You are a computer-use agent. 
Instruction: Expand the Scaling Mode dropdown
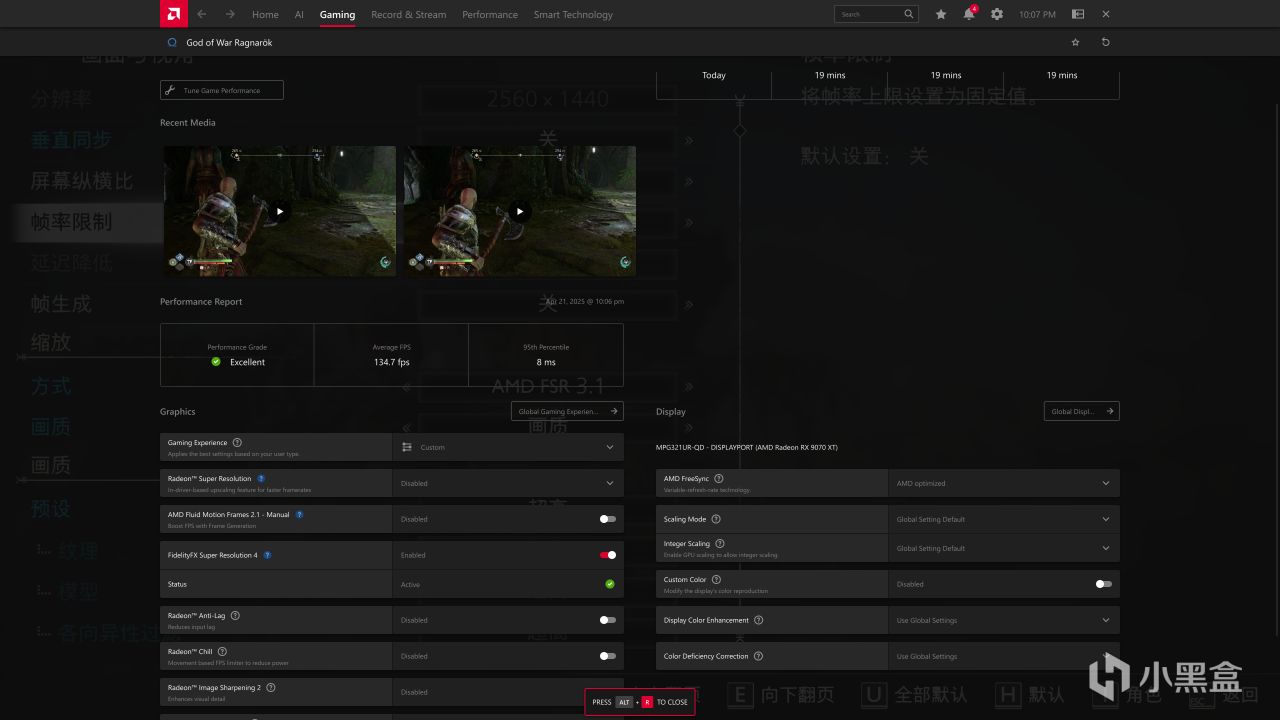click(1004, 519)
